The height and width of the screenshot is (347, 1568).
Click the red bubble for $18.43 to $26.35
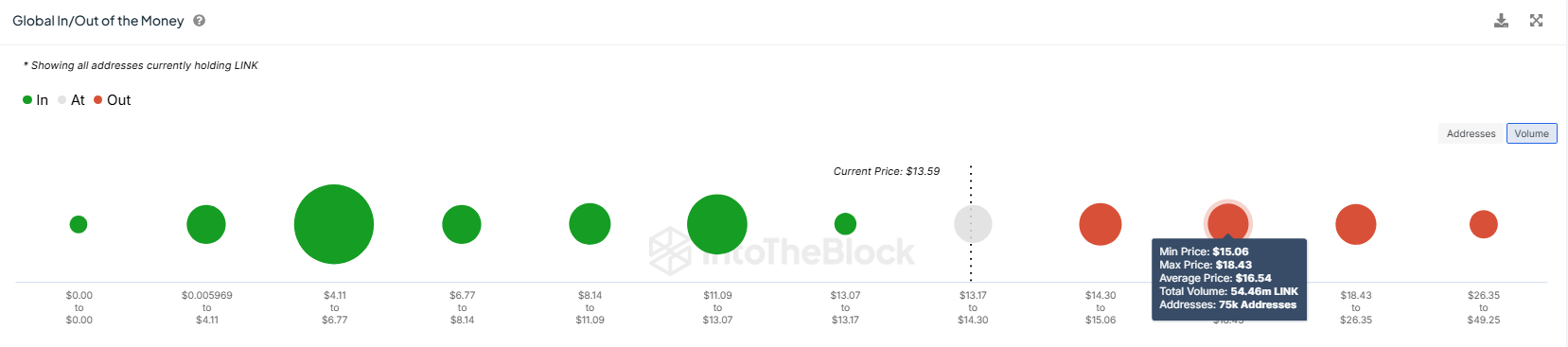tap(1355, 224)
